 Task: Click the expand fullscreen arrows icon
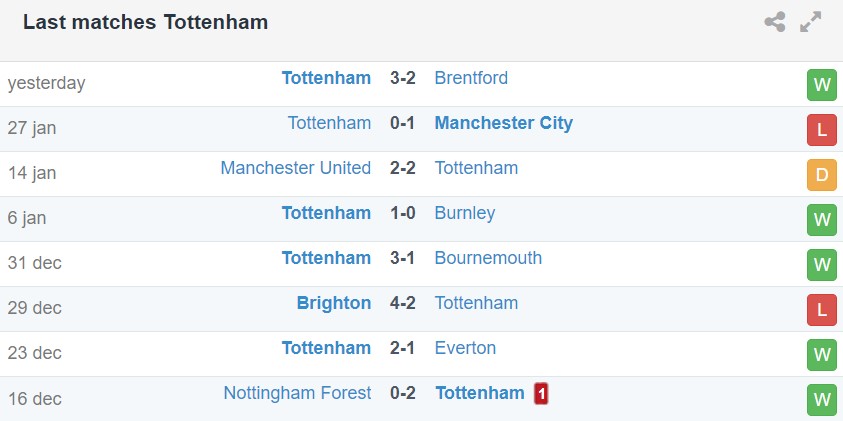[810, 22]
